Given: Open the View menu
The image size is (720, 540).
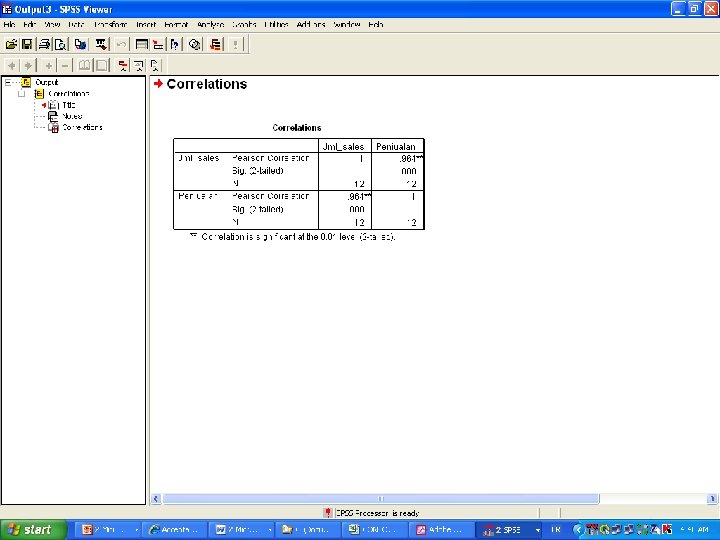Looking at the screenshot, I should pos(52,24).
